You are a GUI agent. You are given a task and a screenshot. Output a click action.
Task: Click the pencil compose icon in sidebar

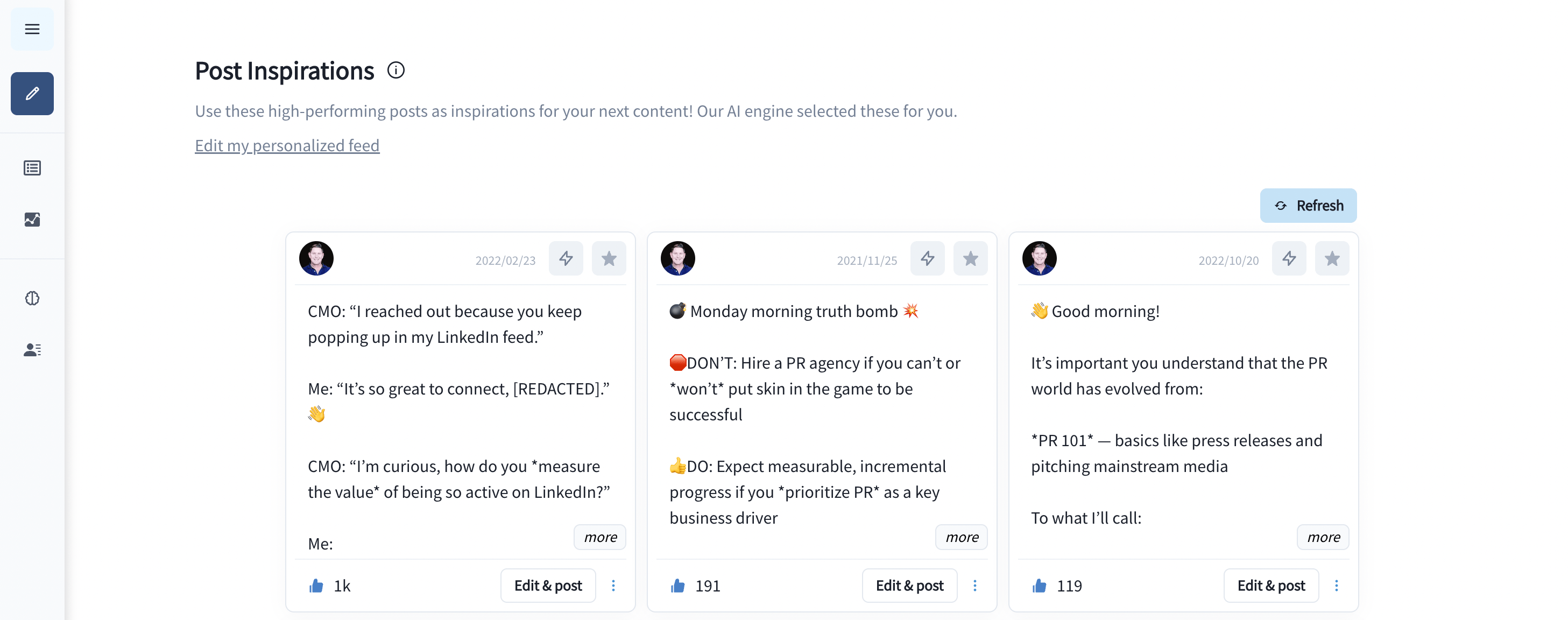(32, 93)
